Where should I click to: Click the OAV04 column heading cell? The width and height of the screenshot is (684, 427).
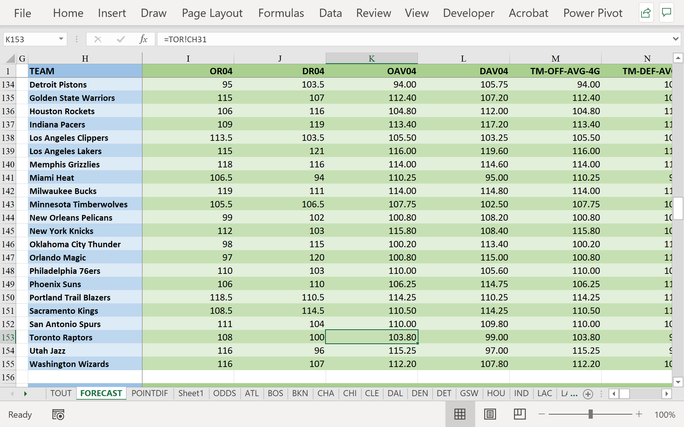point(372,71)
